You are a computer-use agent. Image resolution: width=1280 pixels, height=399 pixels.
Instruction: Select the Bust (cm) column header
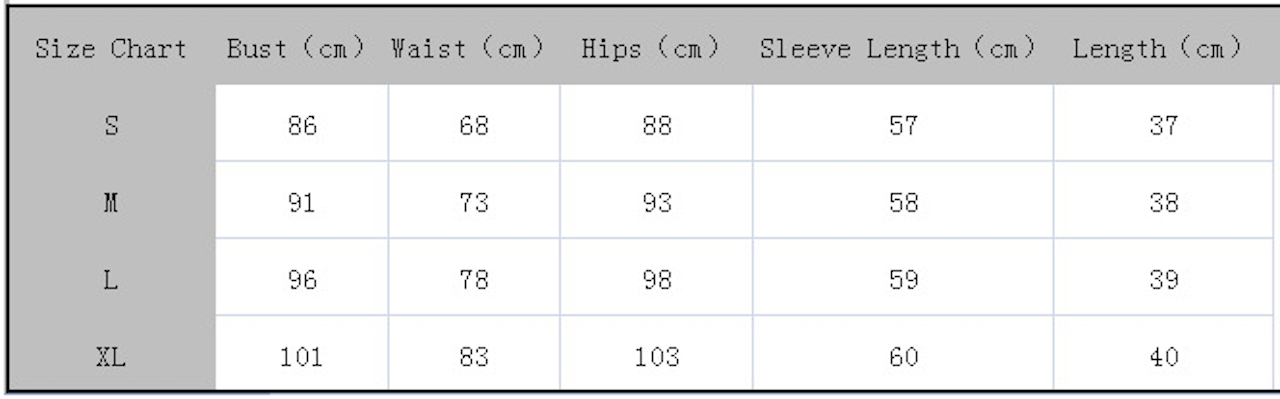click(297, 48)
